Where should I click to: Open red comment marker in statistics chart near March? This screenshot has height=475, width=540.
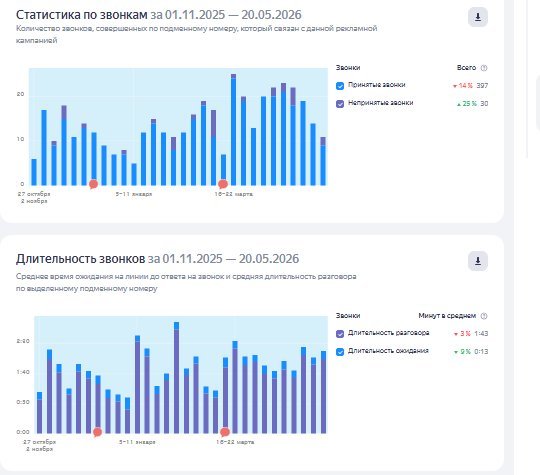click(223, 184)
